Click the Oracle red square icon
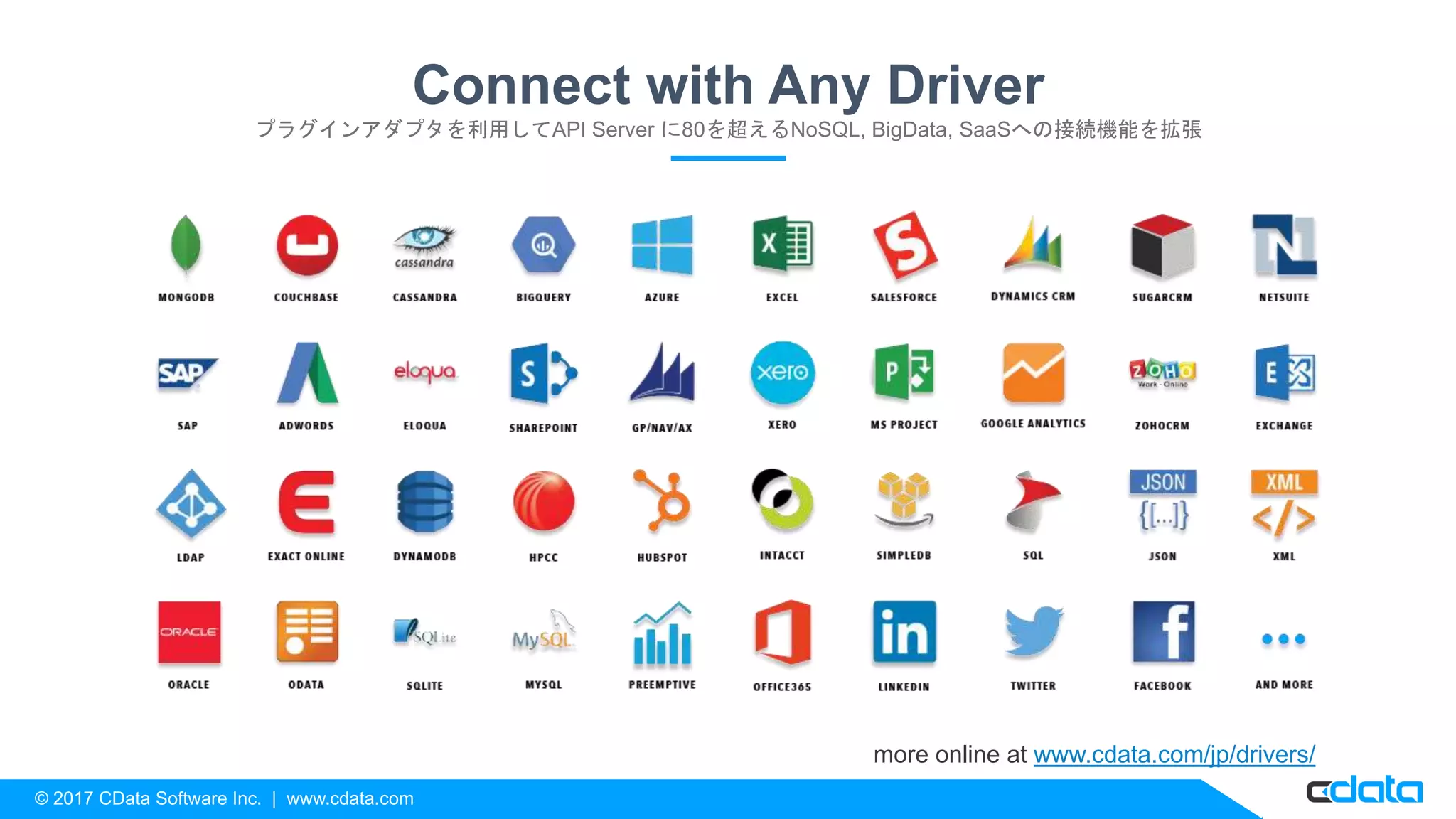 click(188, 632)
